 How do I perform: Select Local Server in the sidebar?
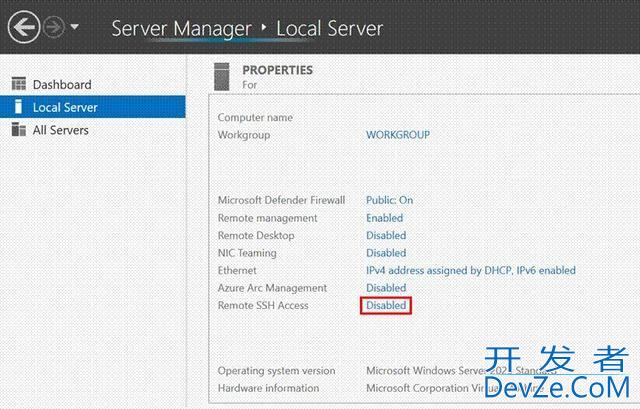(93, 107)
